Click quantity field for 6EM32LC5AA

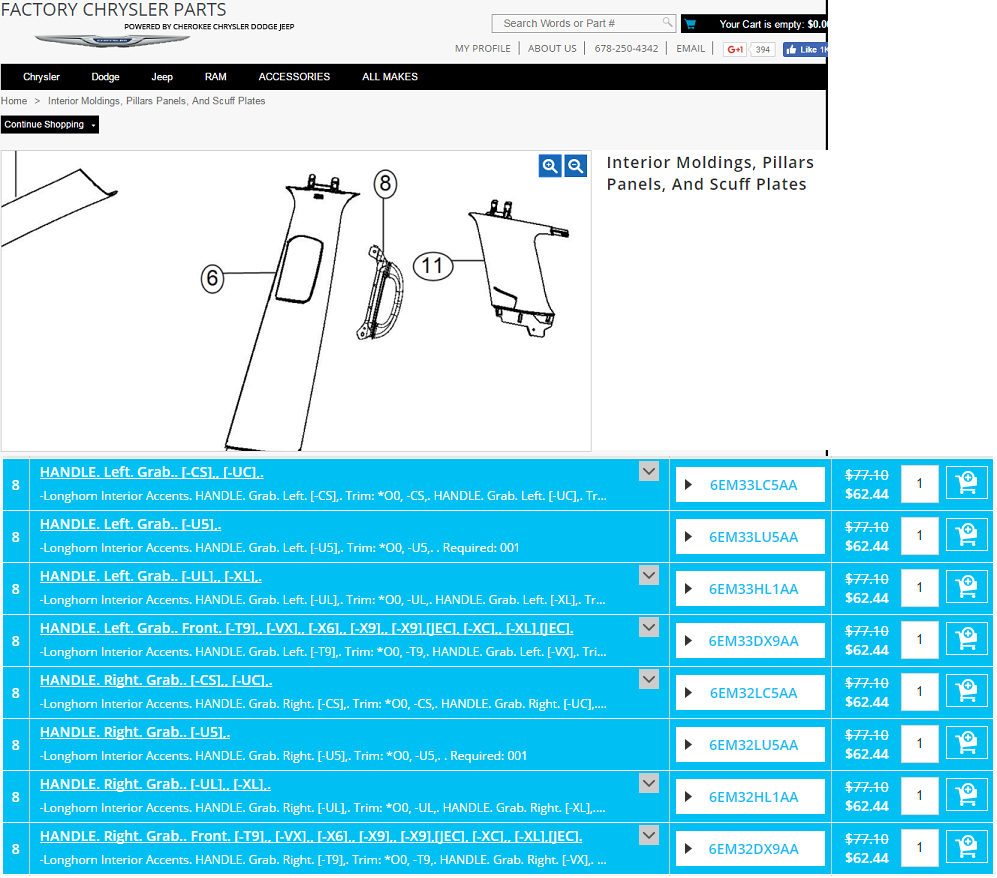919,692
